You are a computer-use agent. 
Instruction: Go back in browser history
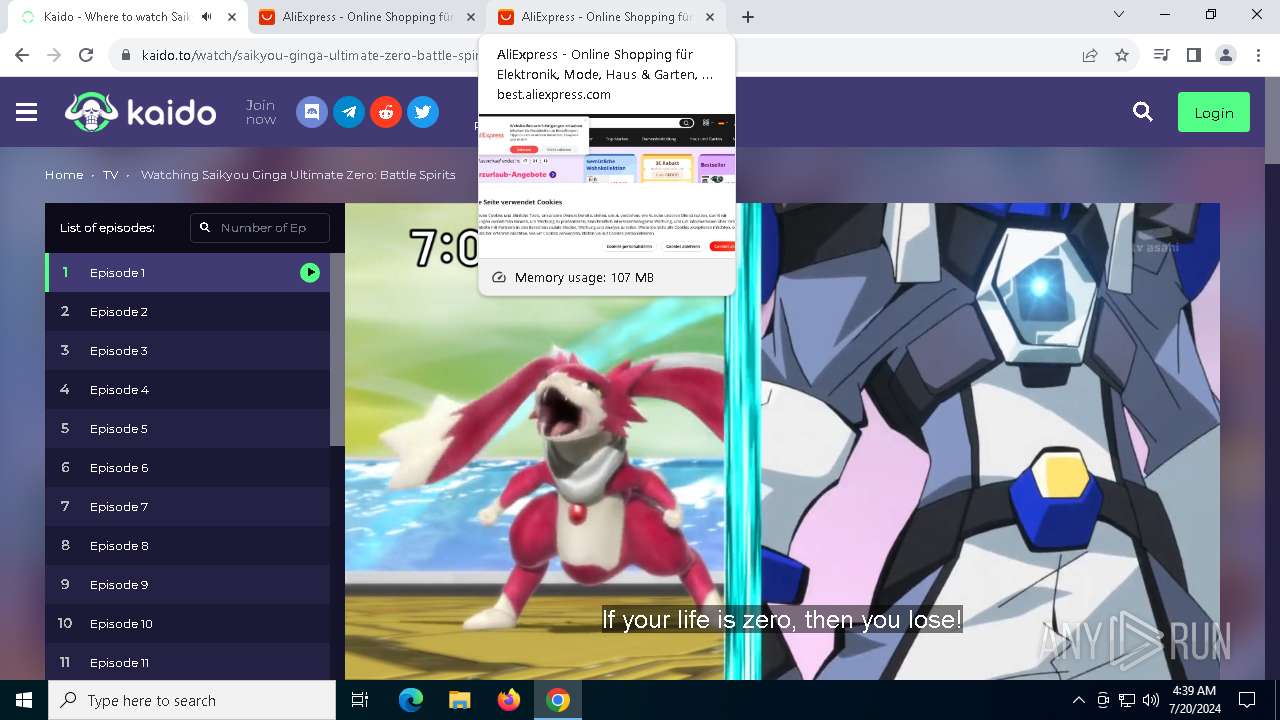tap(22, 55)
